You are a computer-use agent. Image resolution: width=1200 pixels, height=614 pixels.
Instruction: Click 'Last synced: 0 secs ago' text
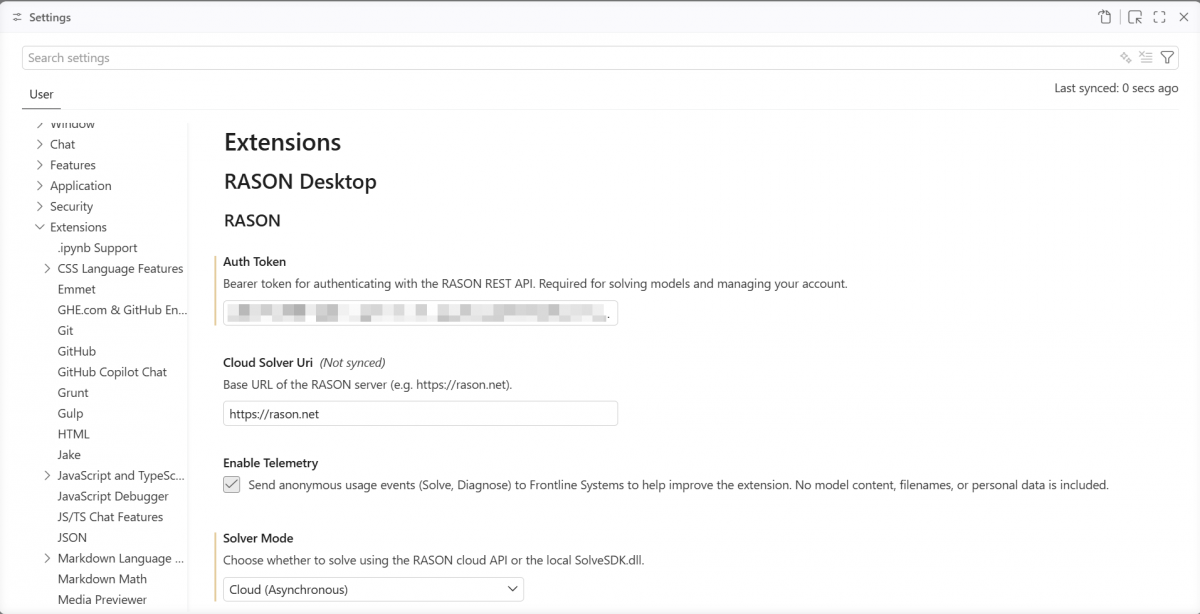click(1116, 88)
